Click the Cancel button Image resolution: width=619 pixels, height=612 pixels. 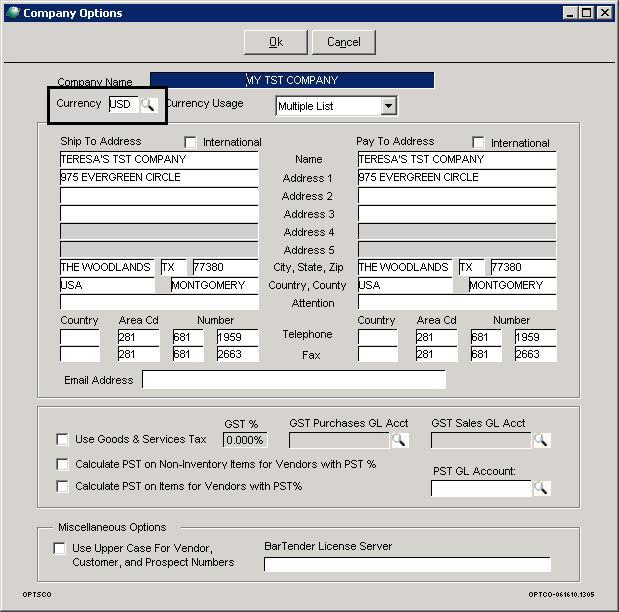click(343, 42)
